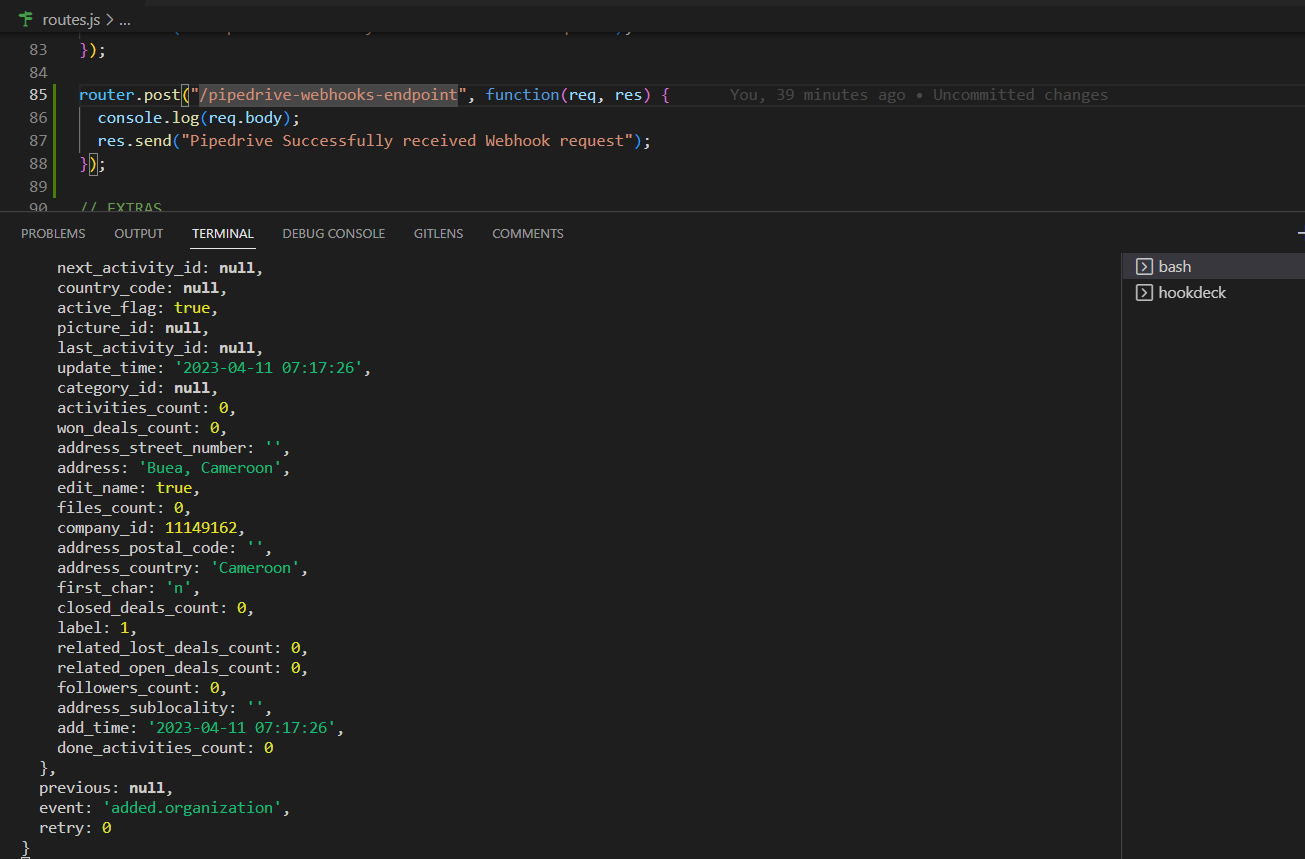1305x859 pixels.
Task: Select the TERMINAL tab
Action: coord(222,233)
